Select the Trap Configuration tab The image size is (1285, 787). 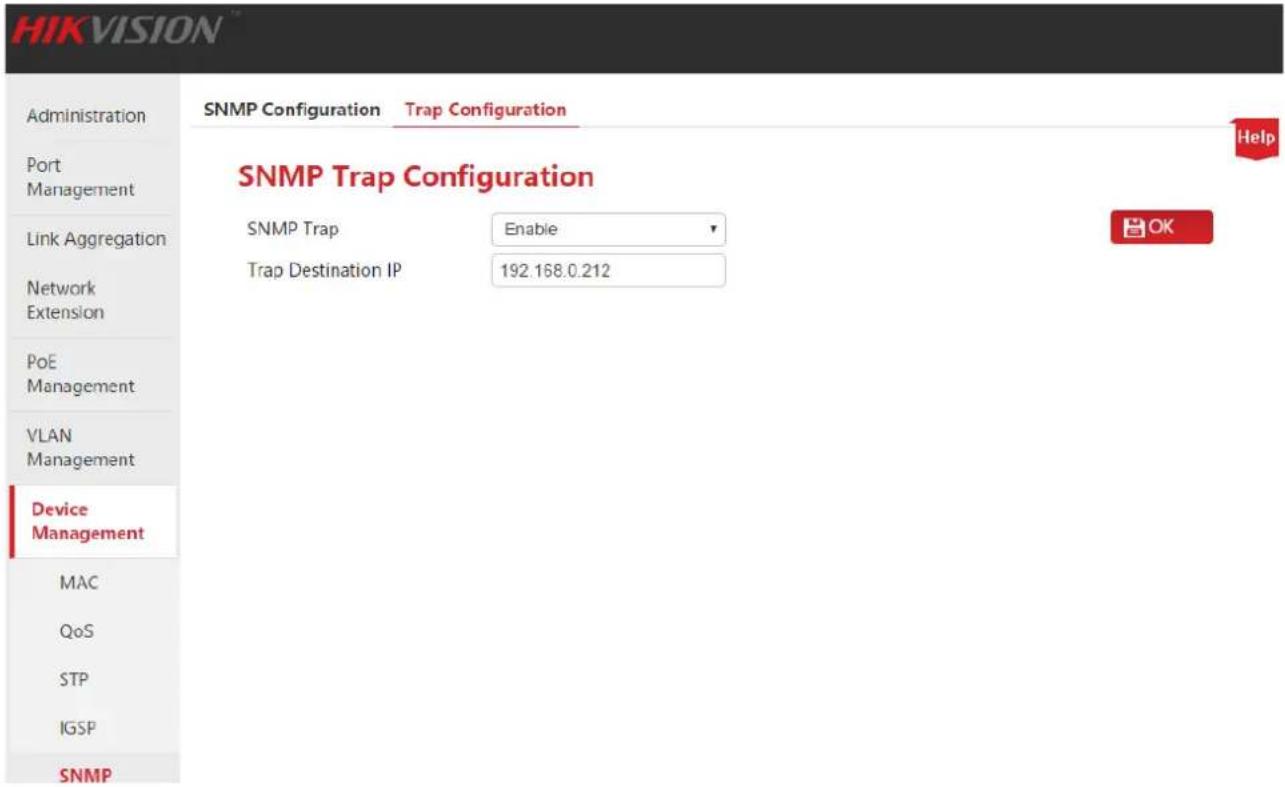point(486,110)
